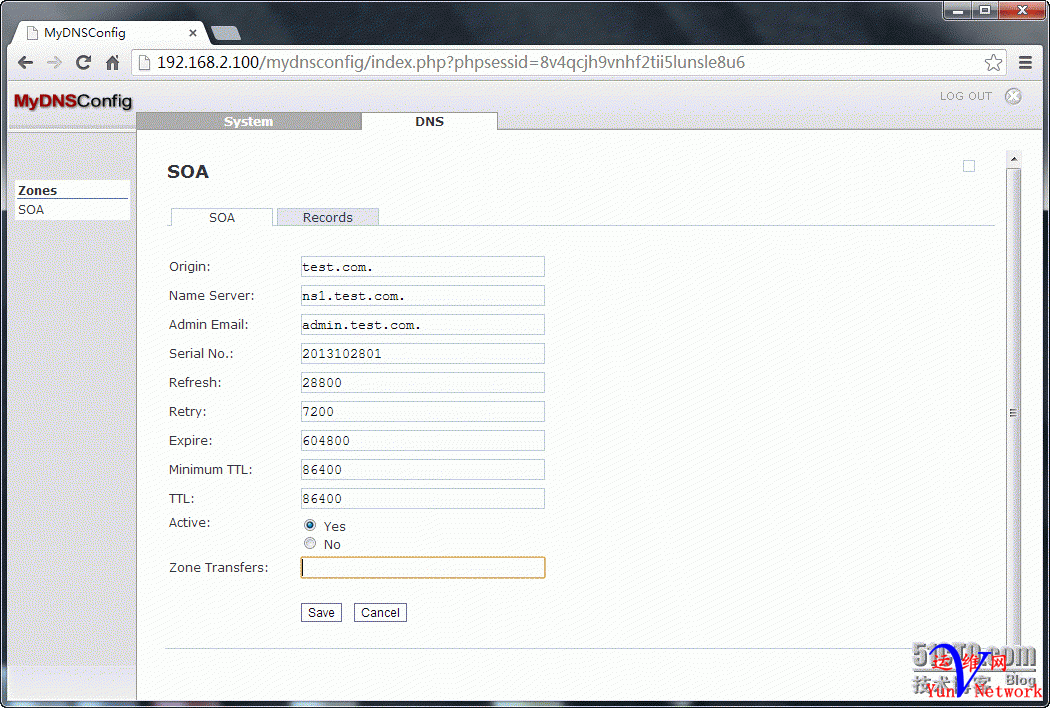Image resolution: width=1050 pixels, height=708 pixels.
Task: Click the Minimum TTL label
Action: [210, 470]
